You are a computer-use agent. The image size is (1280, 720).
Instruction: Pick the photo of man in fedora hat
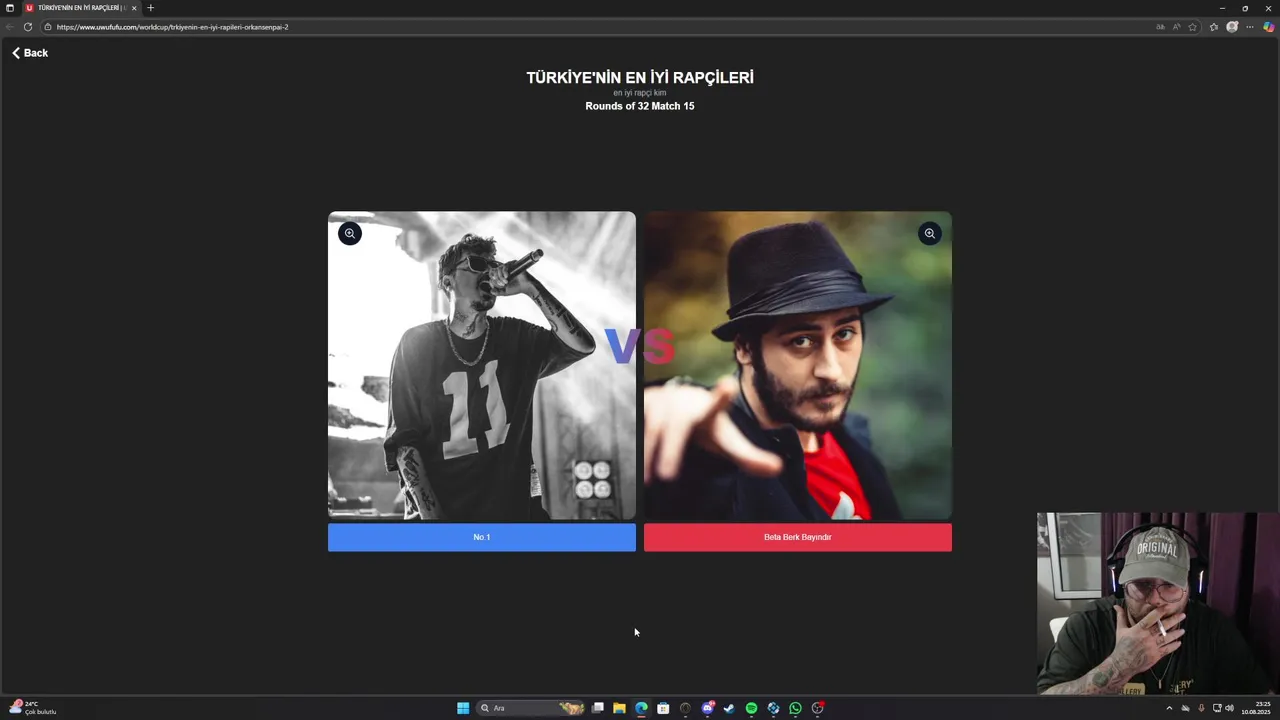pos(798,365)
